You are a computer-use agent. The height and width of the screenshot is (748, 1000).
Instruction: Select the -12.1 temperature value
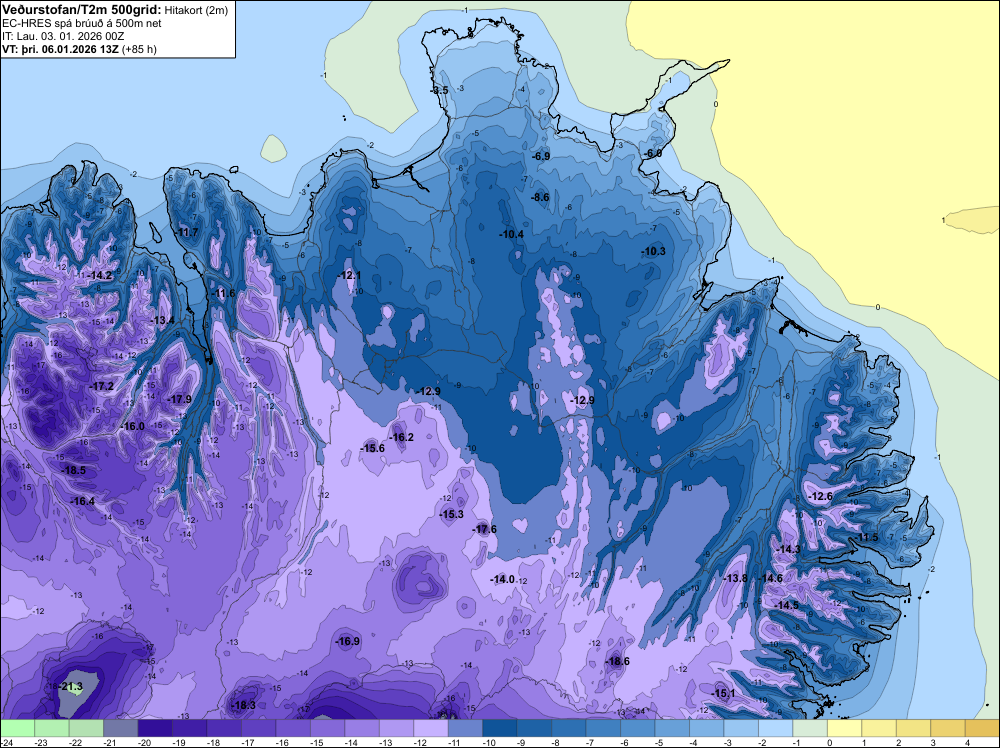[x=349, y=275]
